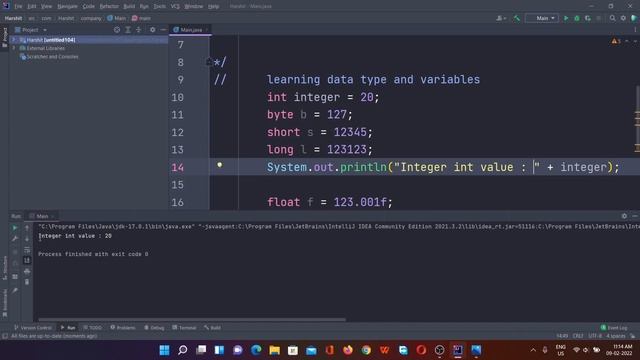Image resolution: width=640 pixels, height=360 pixels.
Task: Click the Project side tab on left edge
Action: pos(4,37)
